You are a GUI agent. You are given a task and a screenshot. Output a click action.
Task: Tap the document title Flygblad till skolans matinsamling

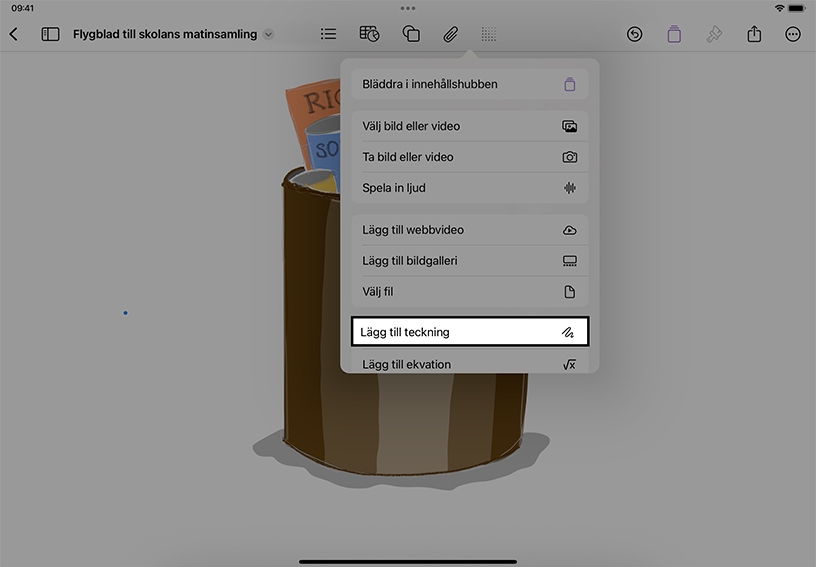(165, 34)
